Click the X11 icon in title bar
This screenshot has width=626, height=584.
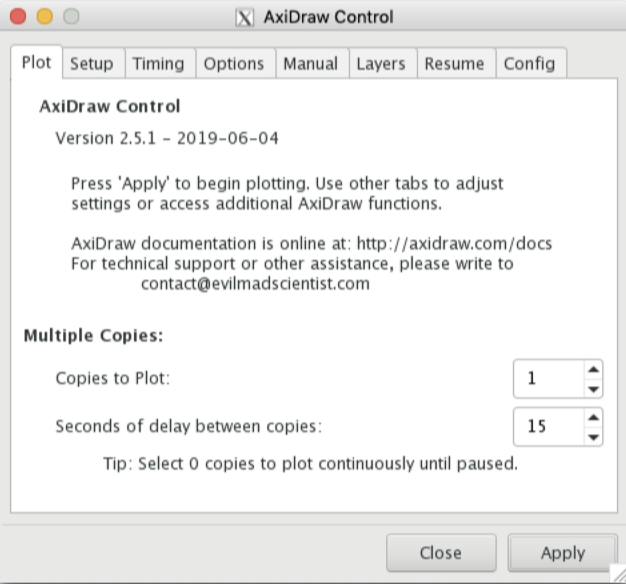click(244, 17)
